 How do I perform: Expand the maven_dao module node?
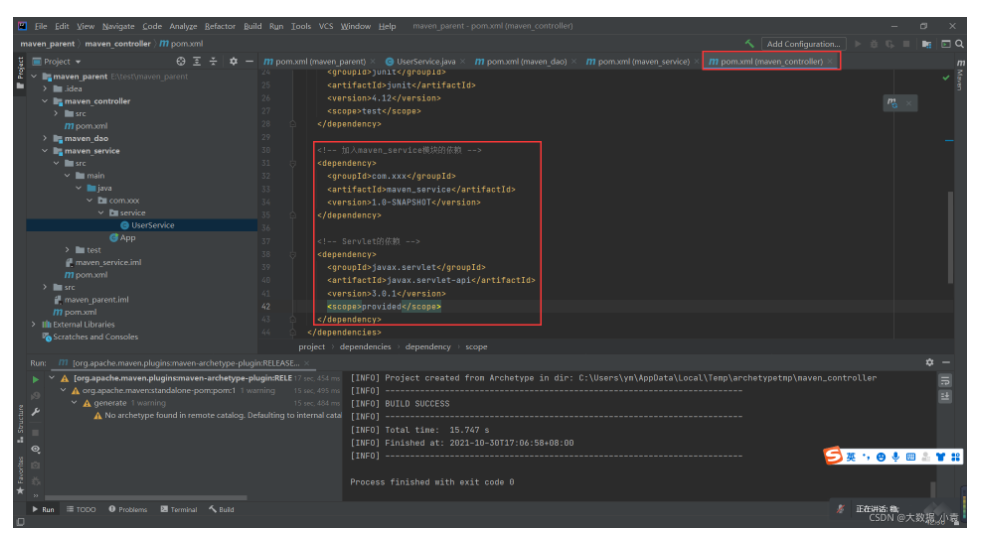tap(45, 139)
